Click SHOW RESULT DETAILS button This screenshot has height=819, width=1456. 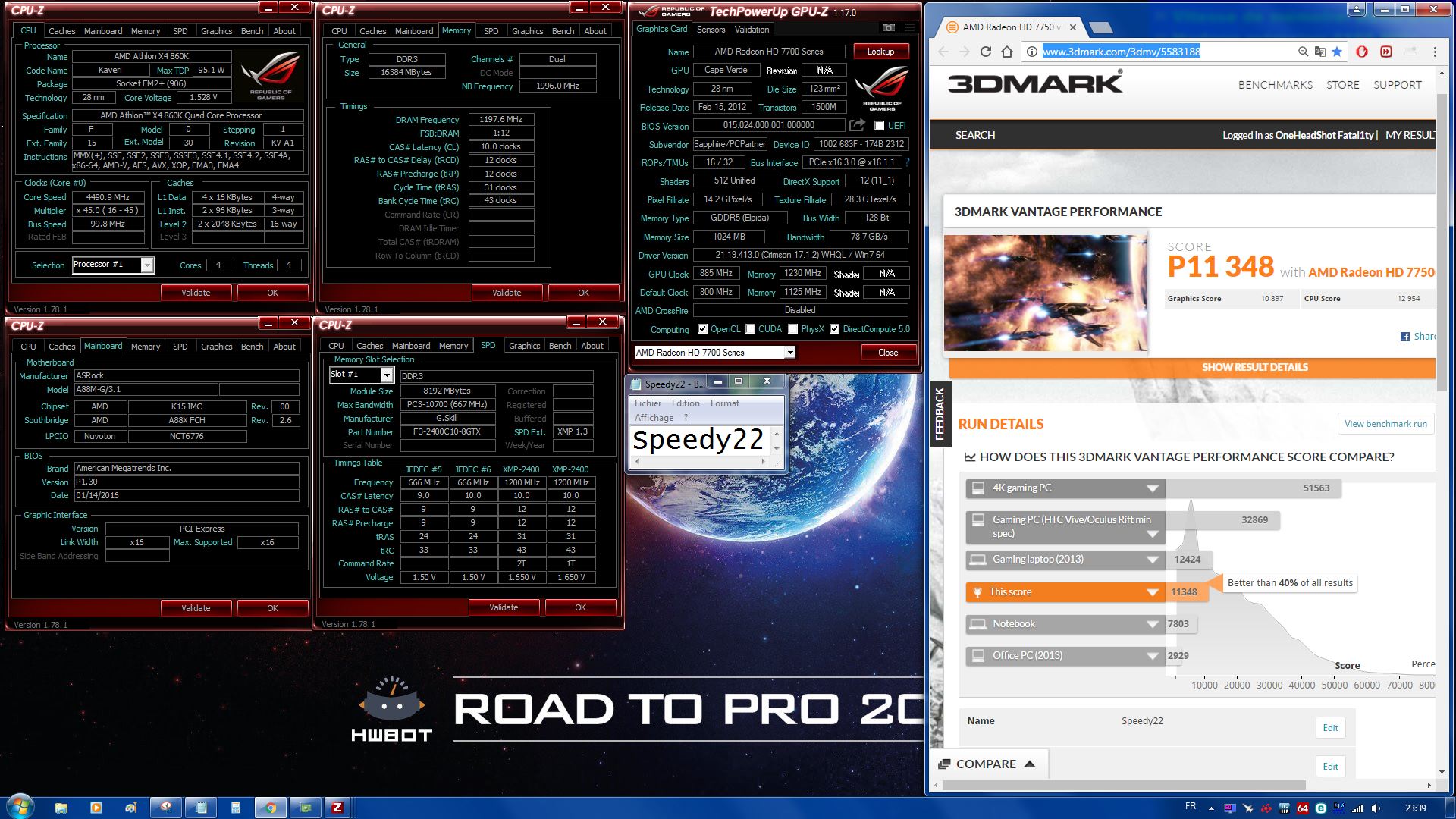[x=1192, y=367]
